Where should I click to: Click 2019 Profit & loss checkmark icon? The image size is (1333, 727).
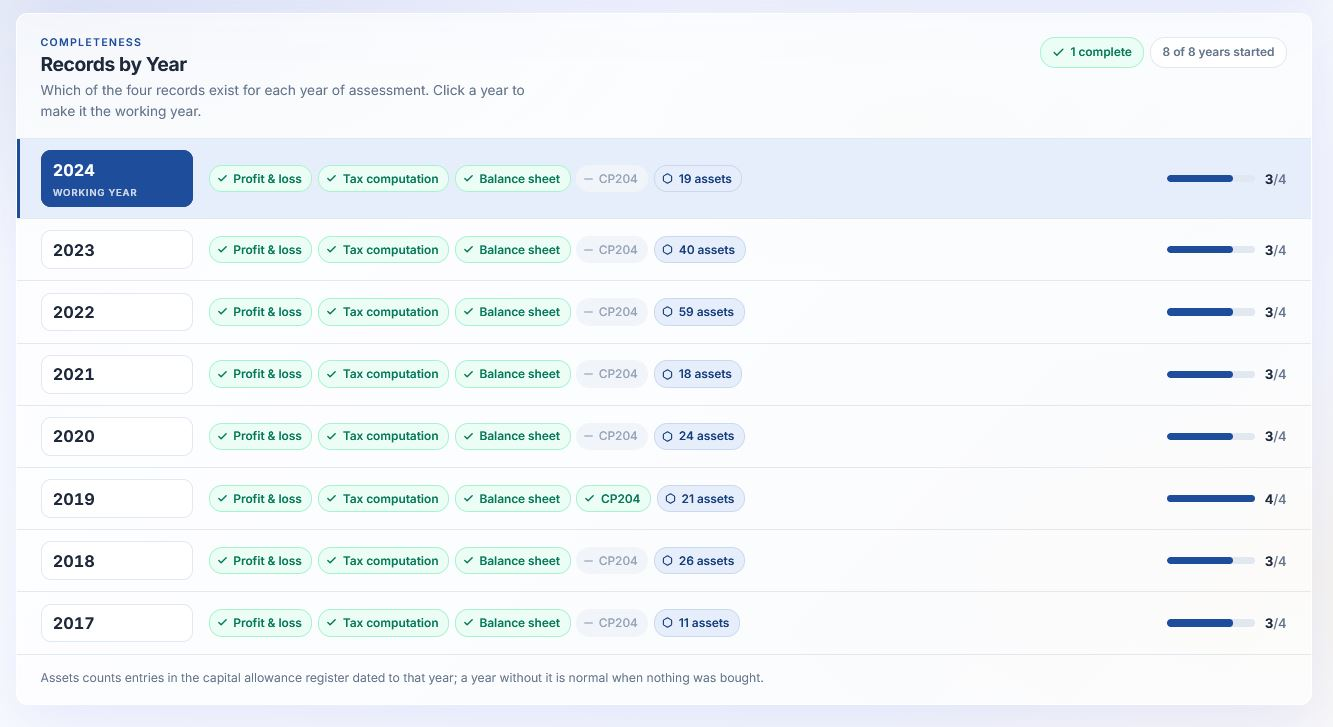[222, 499]
